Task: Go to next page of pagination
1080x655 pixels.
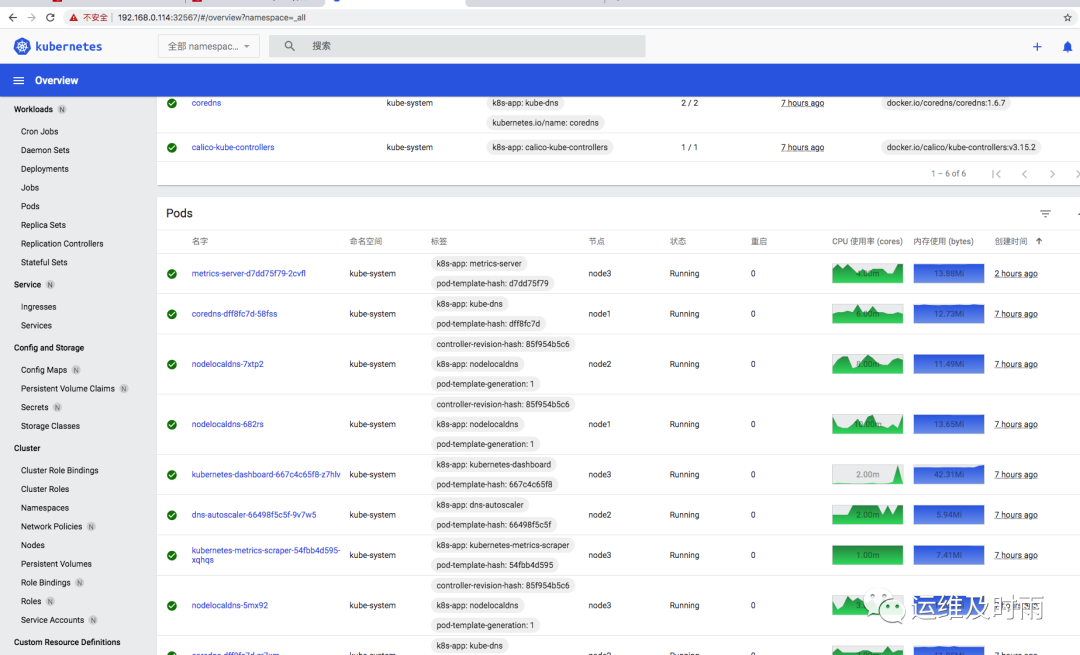Action: tap(1052, 174)
